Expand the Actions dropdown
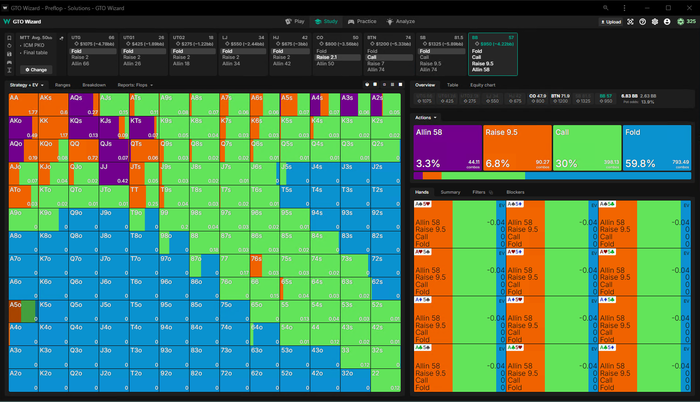This screenshot has width=700, height=402. tap(425, 117)
